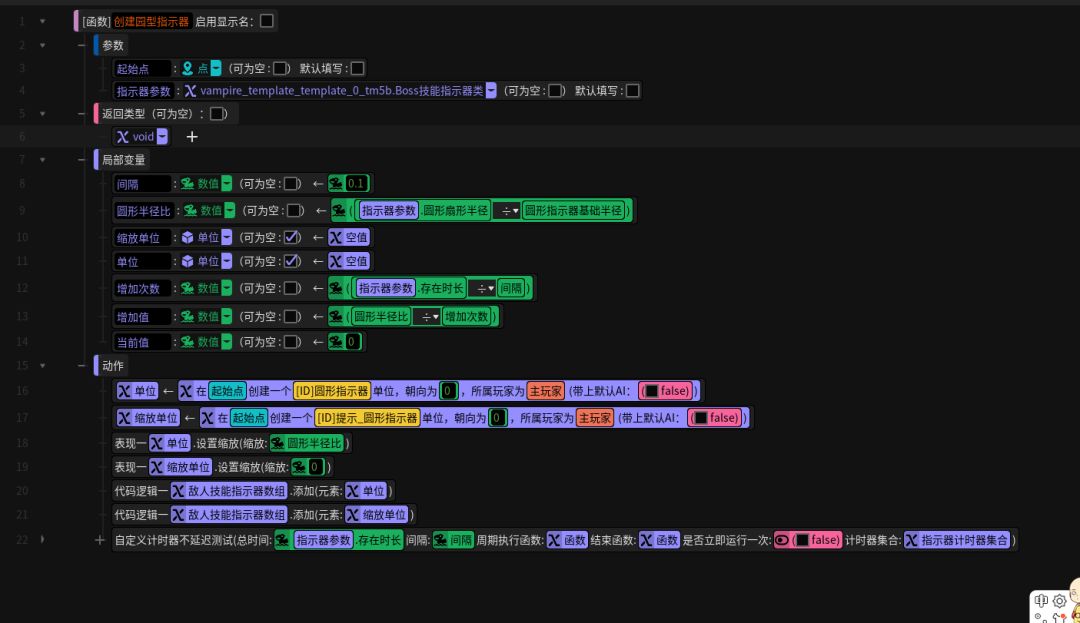Toggle 默认填写 checkbox on 起始点 row

tap(357, 68)
